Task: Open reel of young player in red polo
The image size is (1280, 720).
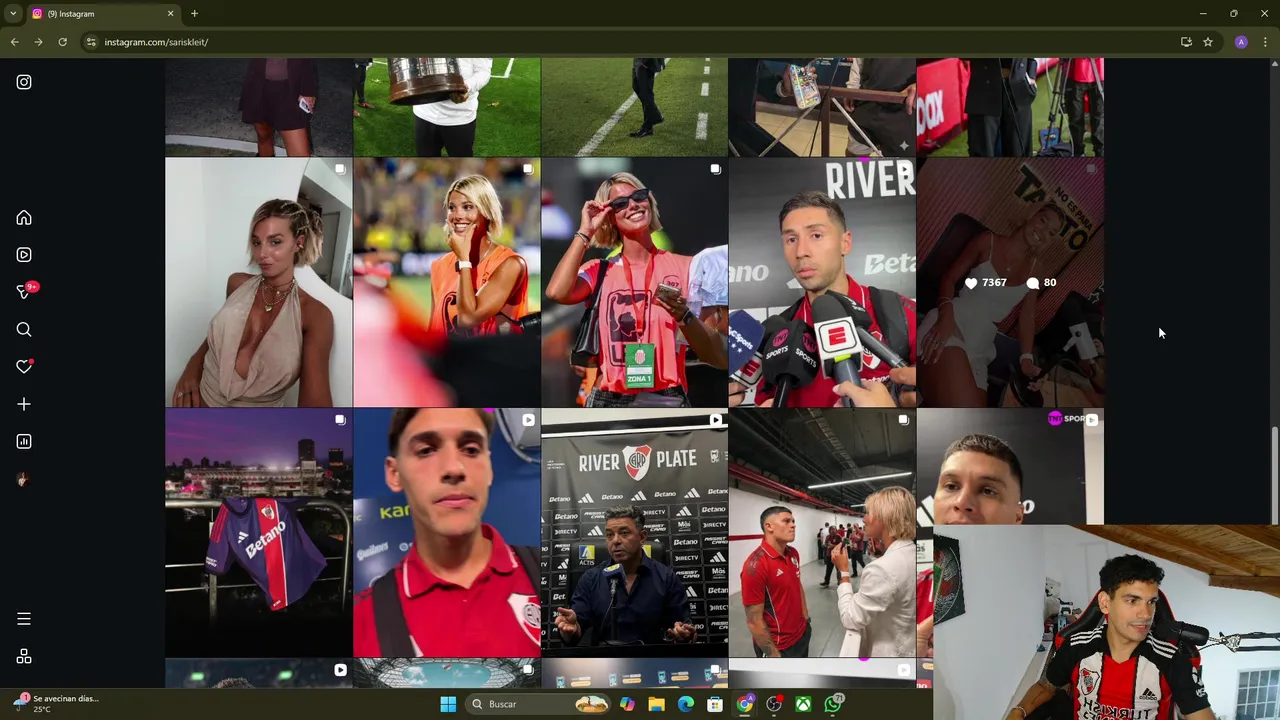Action: tap(447, 532)
